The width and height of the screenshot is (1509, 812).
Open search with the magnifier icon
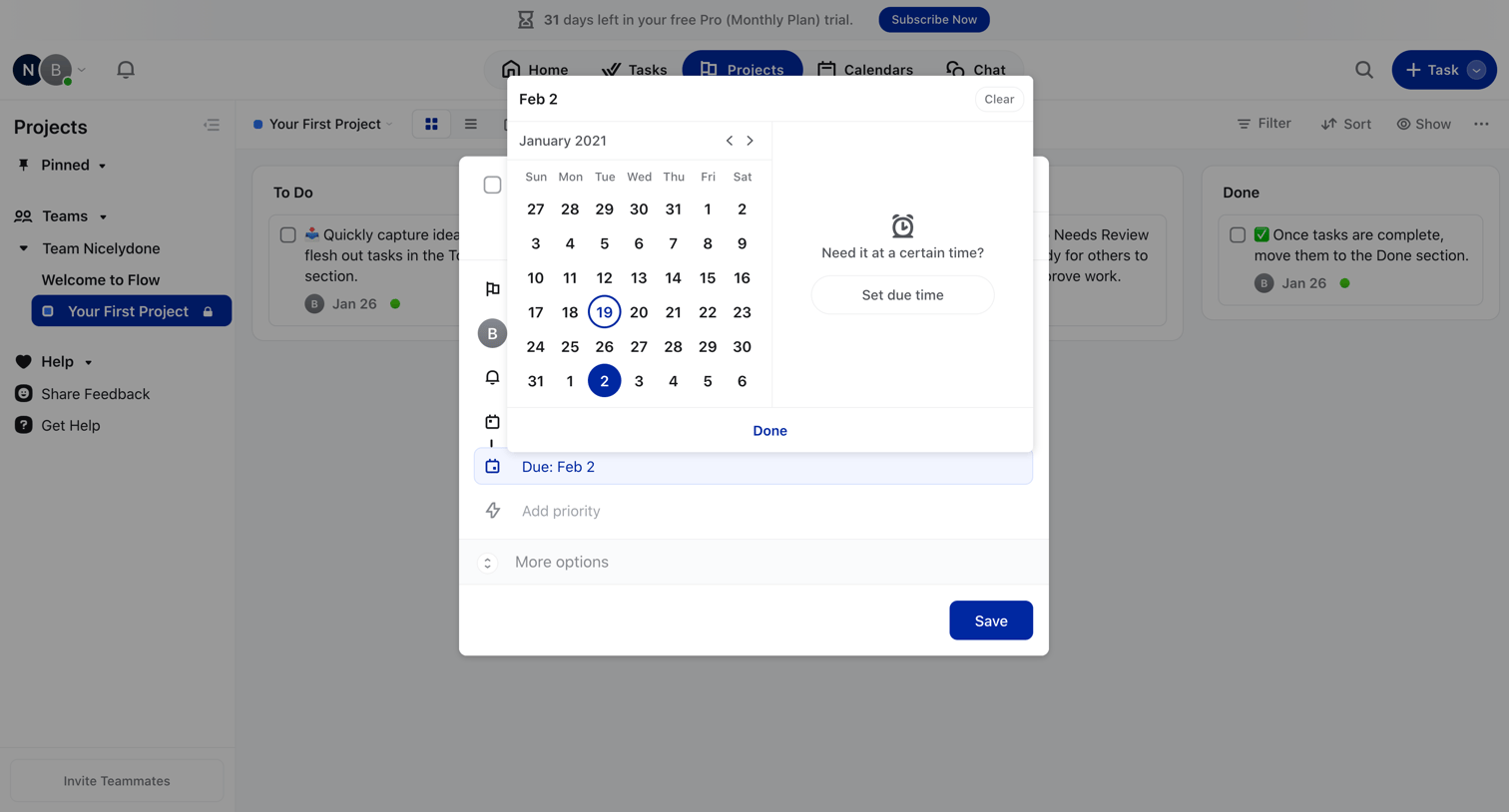1363,70
